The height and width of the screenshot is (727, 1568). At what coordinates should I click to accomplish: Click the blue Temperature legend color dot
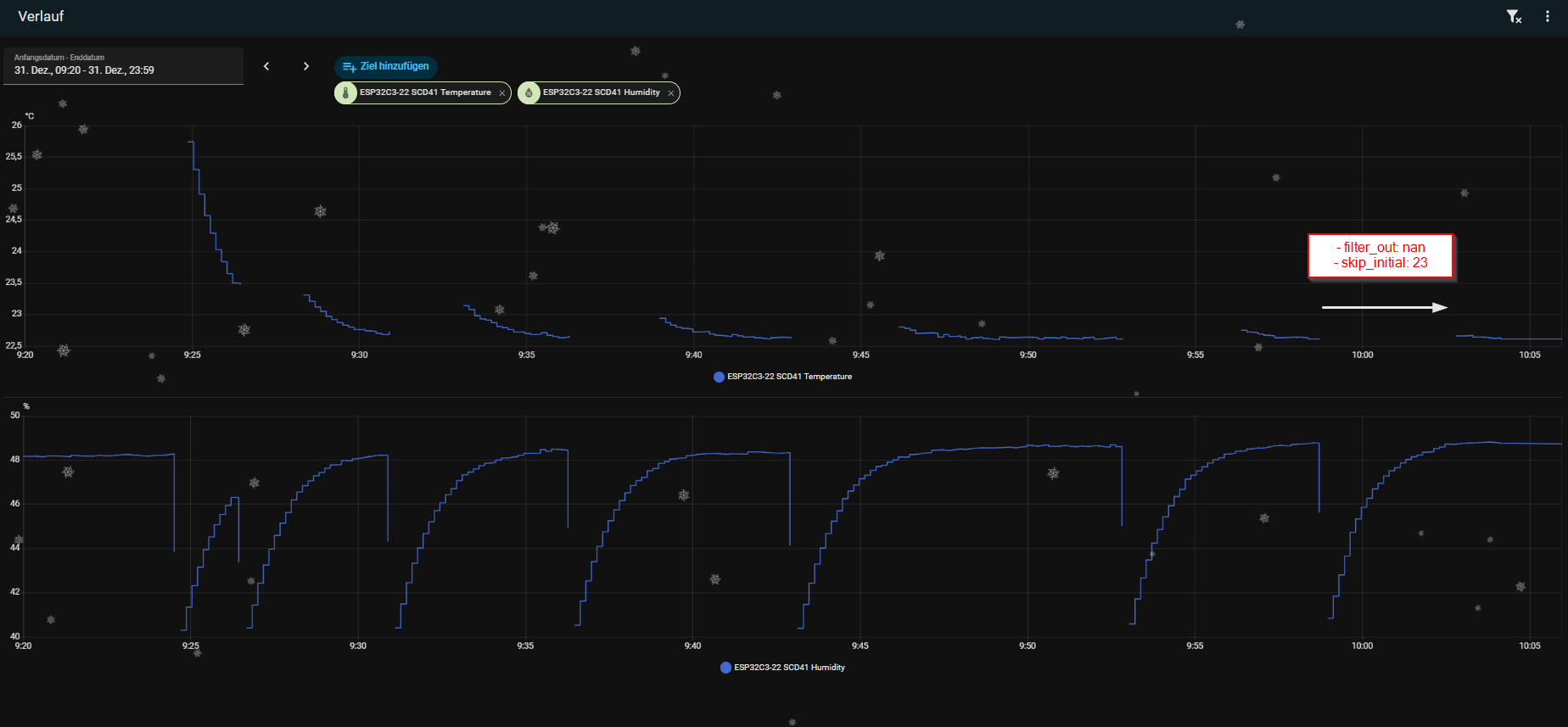point(720,377)
